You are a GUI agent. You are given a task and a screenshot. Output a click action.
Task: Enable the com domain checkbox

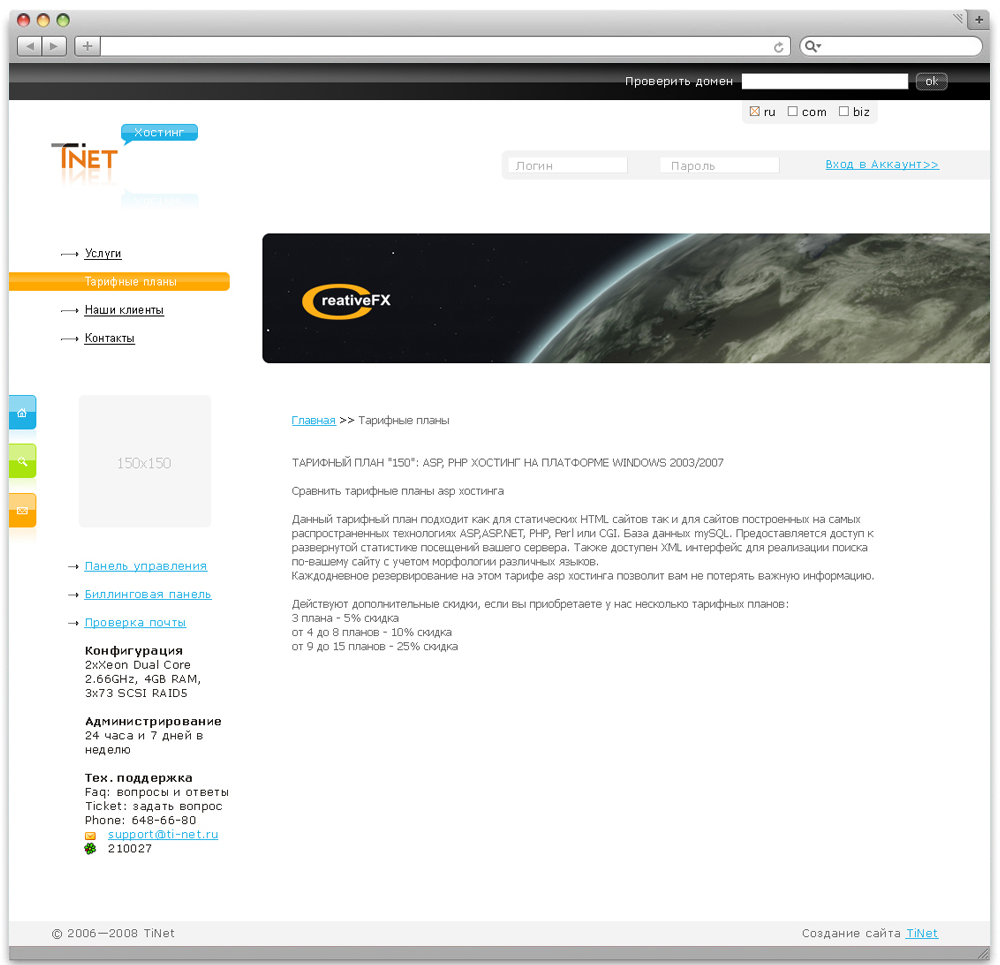[x=793, y=112]
